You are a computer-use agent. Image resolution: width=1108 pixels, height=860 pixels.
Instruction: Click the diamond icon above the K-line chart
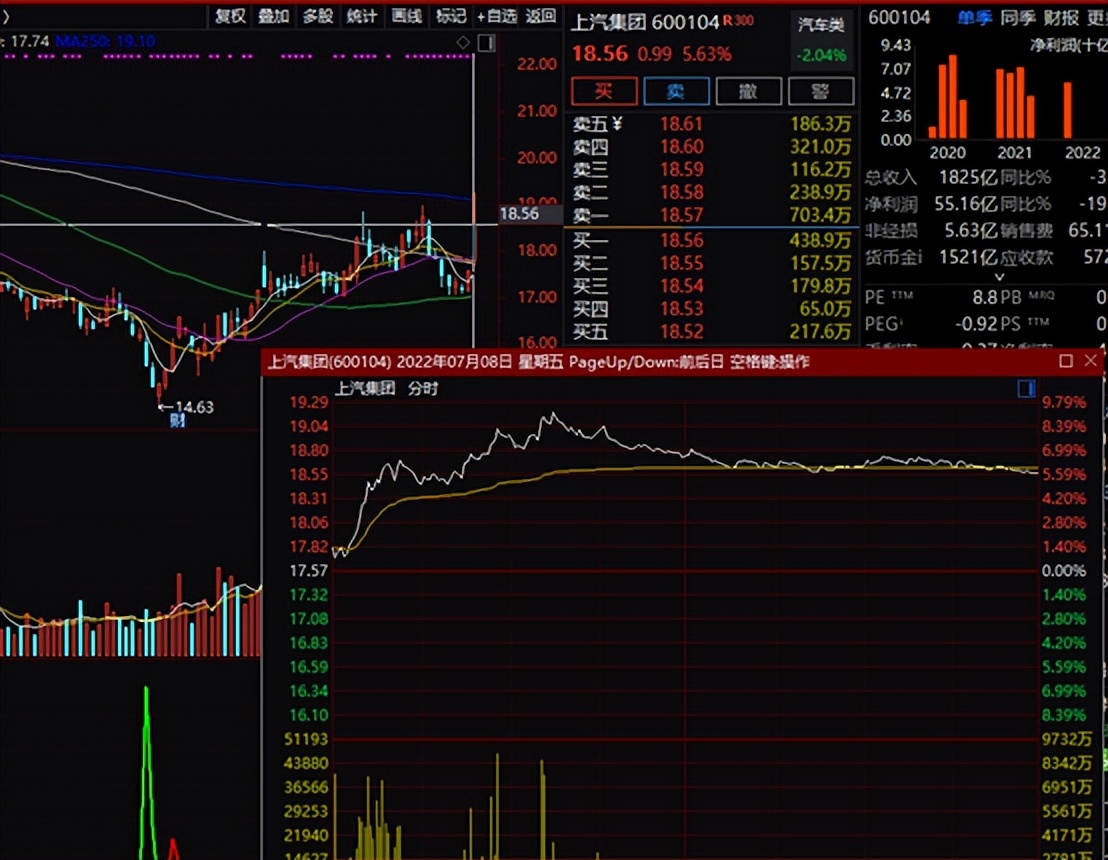pos(462,42)
